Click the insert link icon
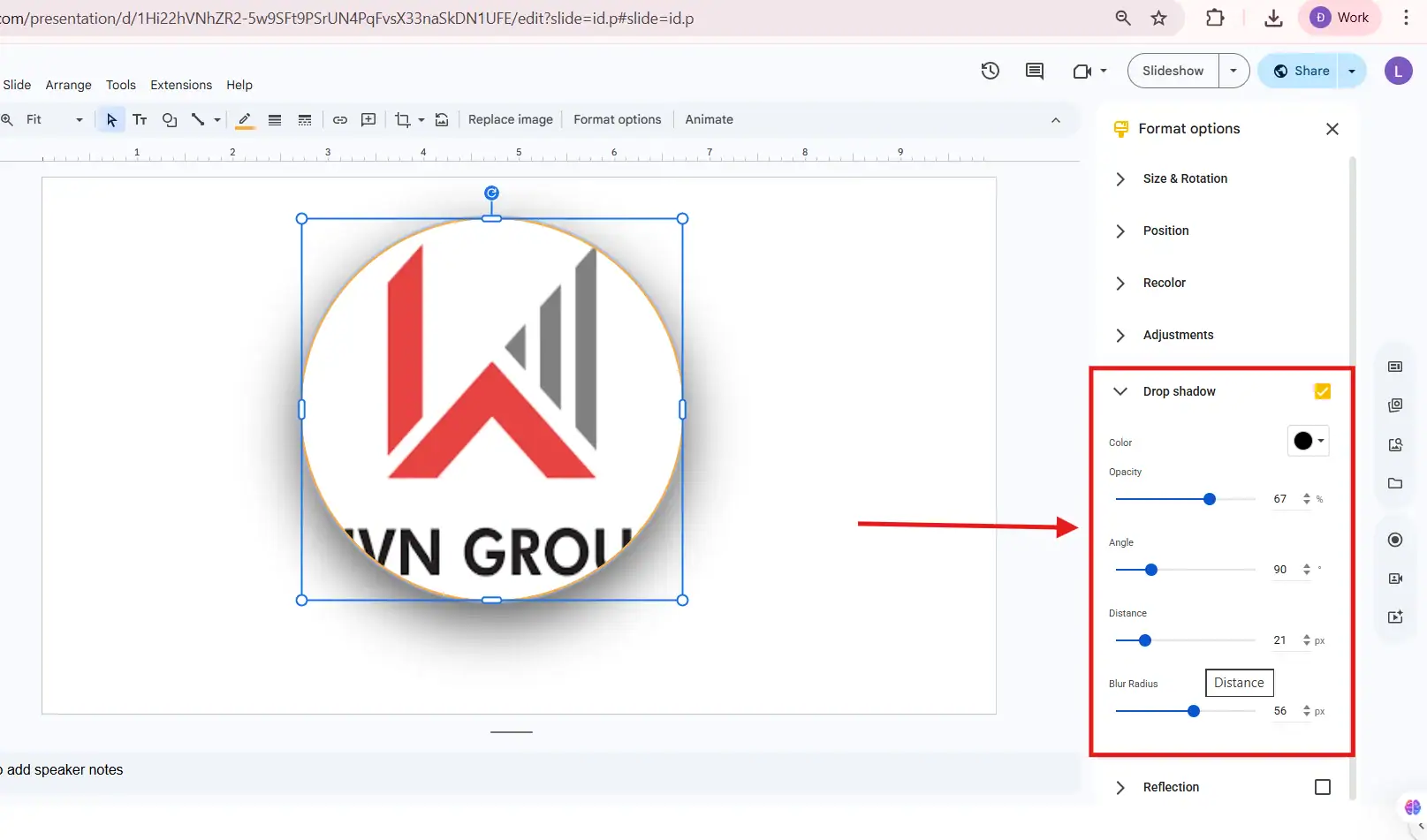 [x=340, y=120]
